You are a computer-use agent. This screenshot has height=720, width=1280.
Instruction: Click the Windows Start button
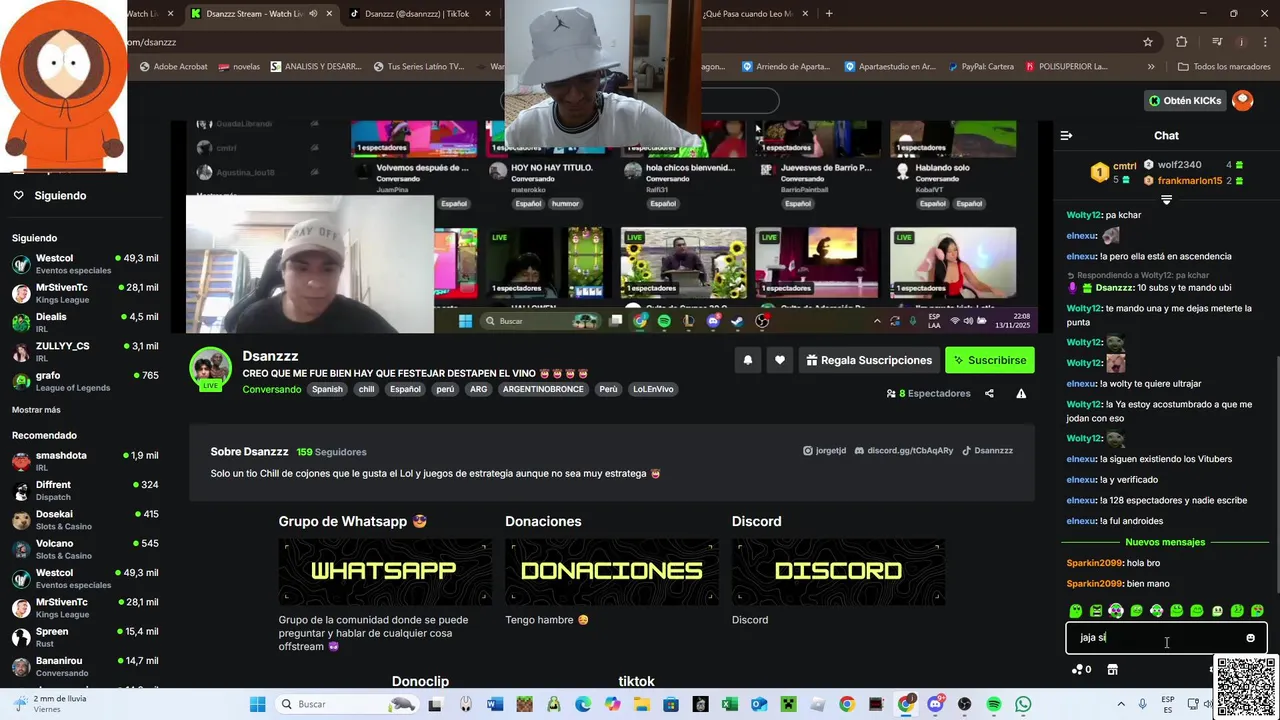[257, 704]
